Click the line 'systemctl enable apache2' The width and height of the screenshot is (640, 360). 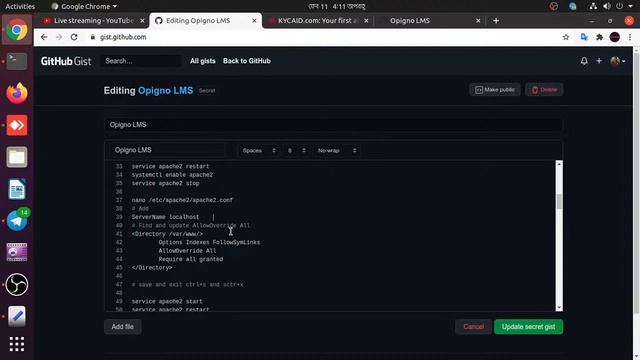pos(172,175)
